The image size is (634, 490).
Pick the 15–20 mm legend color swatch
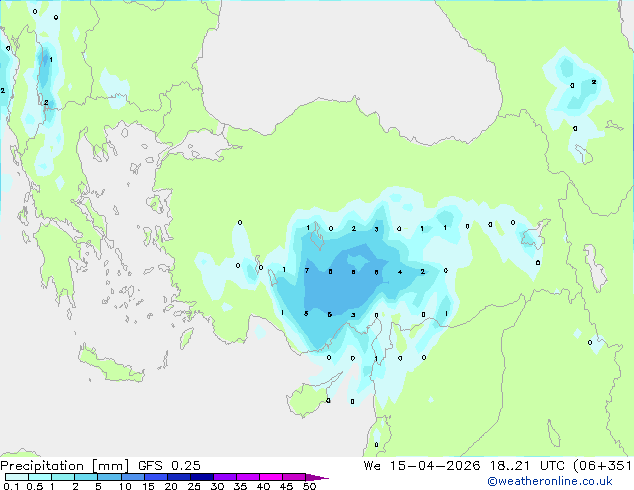(155, 477)
